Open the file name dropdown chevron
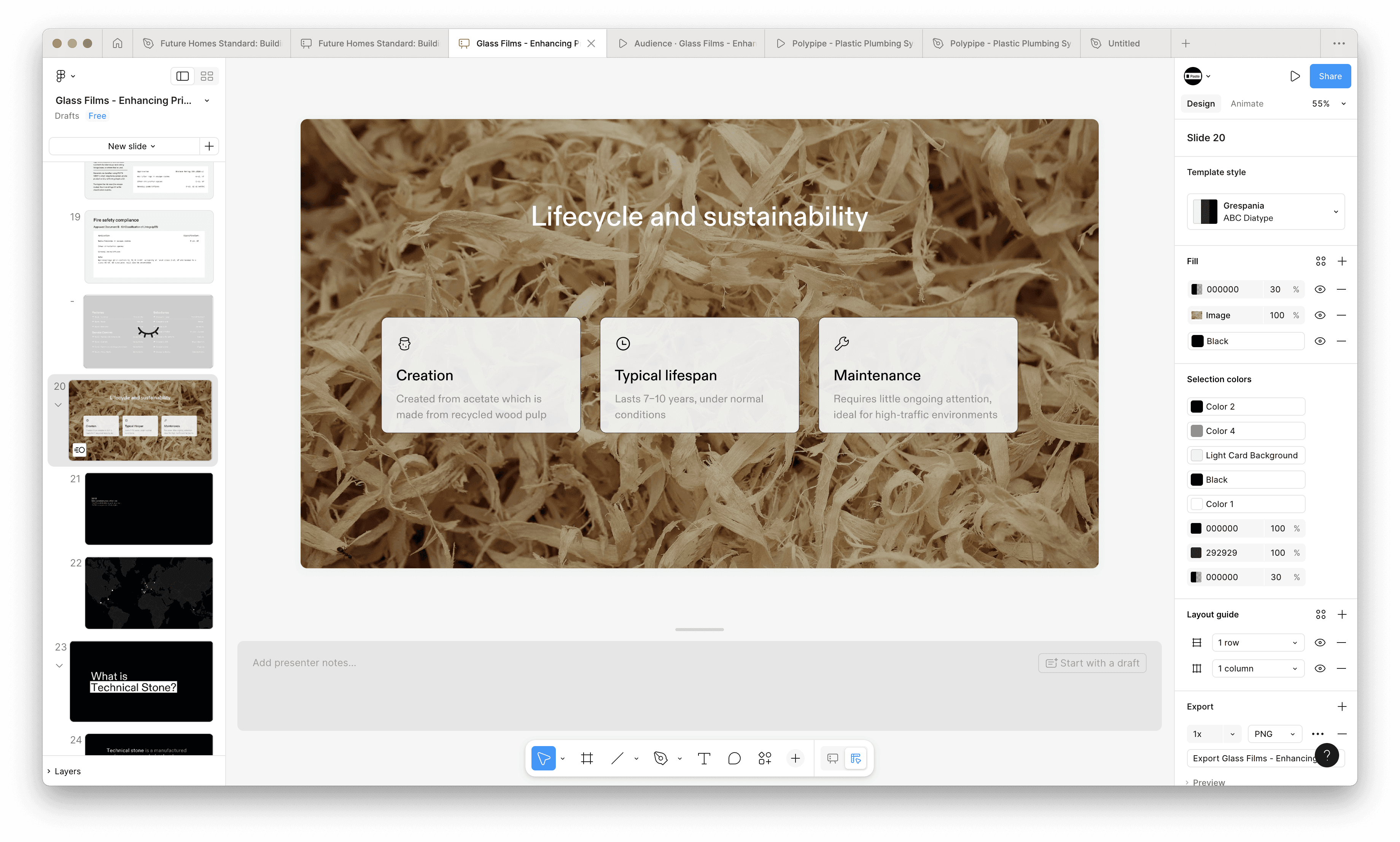 tap(207, 100)
